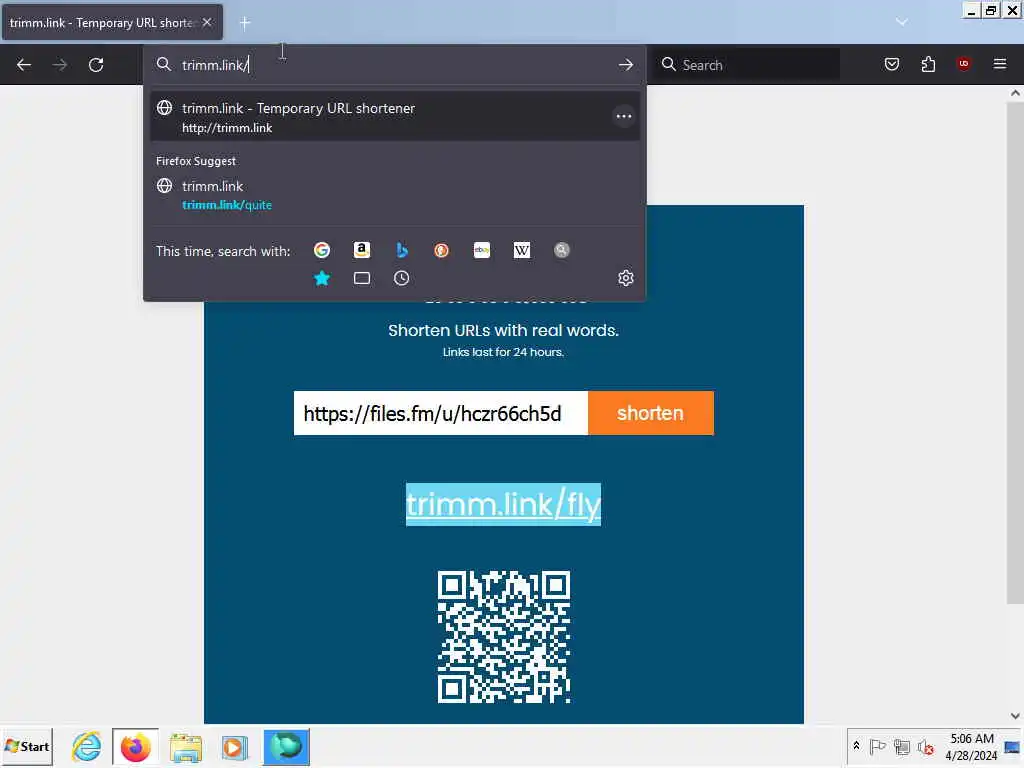Close the trimm.link tab
The width and height of the screenshot is (1024, 768).
pyautogui.click(x=207, y=22)
